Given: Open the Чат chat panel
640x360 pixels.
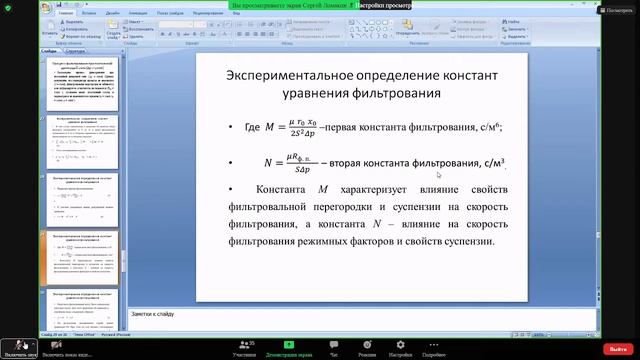Looking at the screenshot, I should click(334, 348).
